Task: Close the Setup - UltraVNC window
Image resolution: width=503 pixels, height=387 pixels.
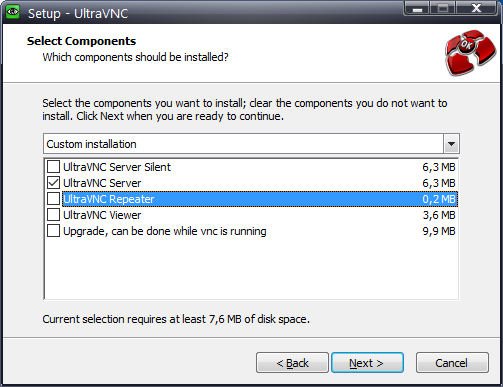Action: 476,8
